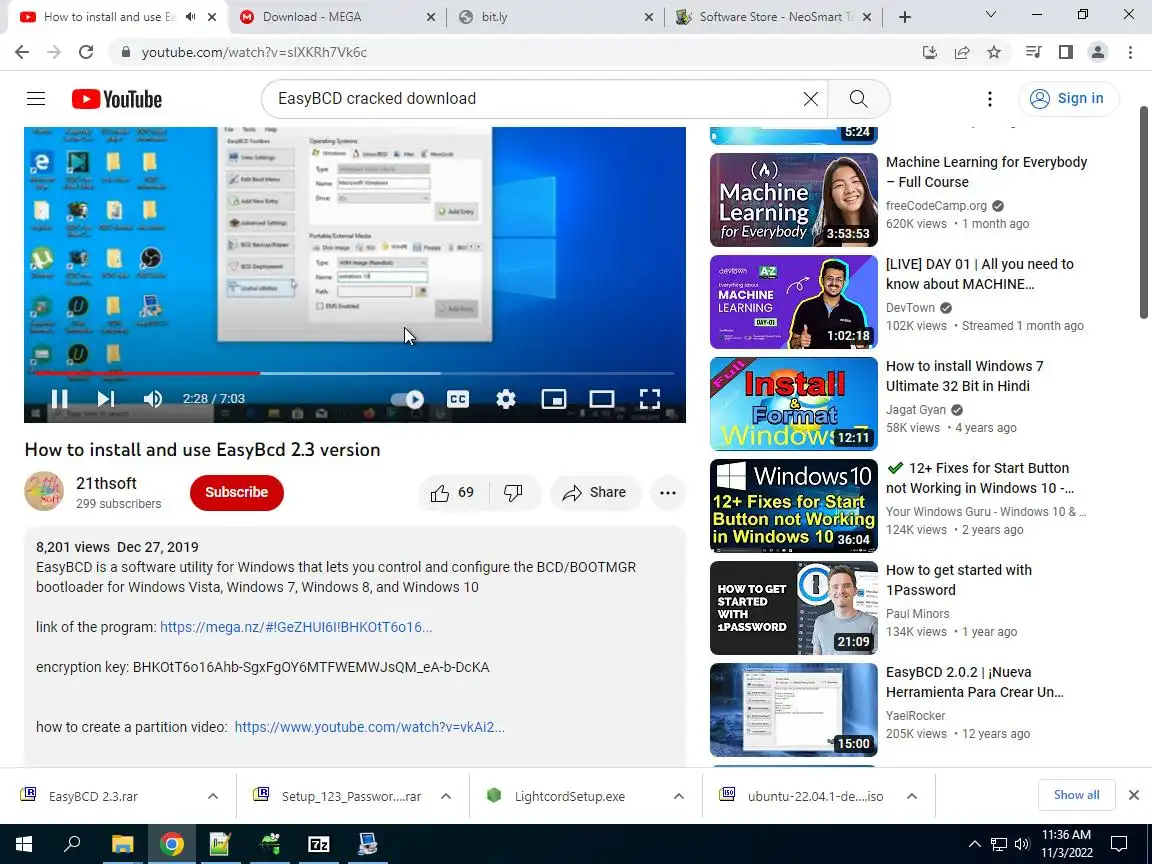The width and height of the screenshot is (1152, 864).
Task: Go to YouTube home logo
Action: coord(117,98)
